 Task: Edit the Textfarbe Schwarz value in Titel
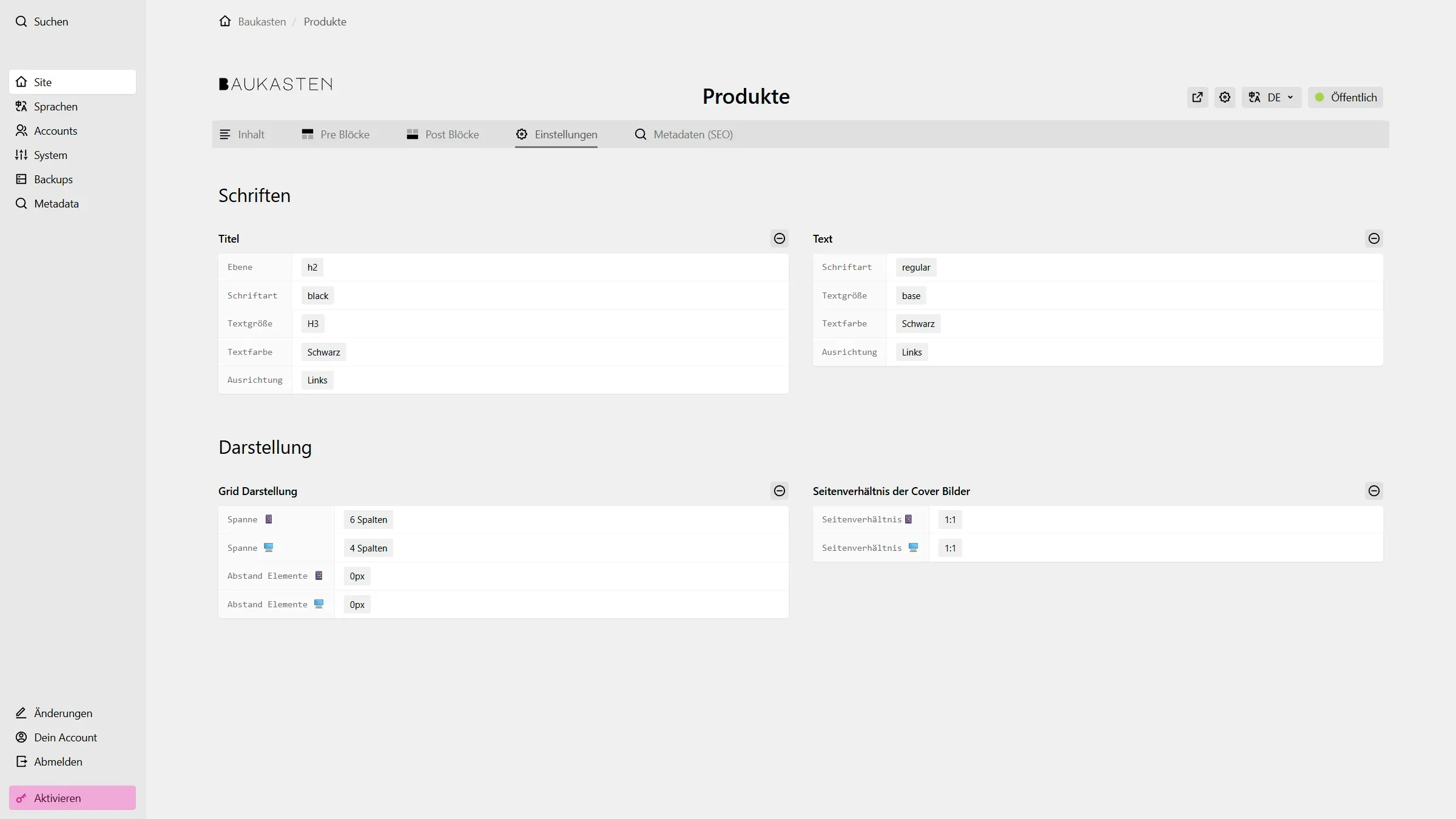[323, 352]
